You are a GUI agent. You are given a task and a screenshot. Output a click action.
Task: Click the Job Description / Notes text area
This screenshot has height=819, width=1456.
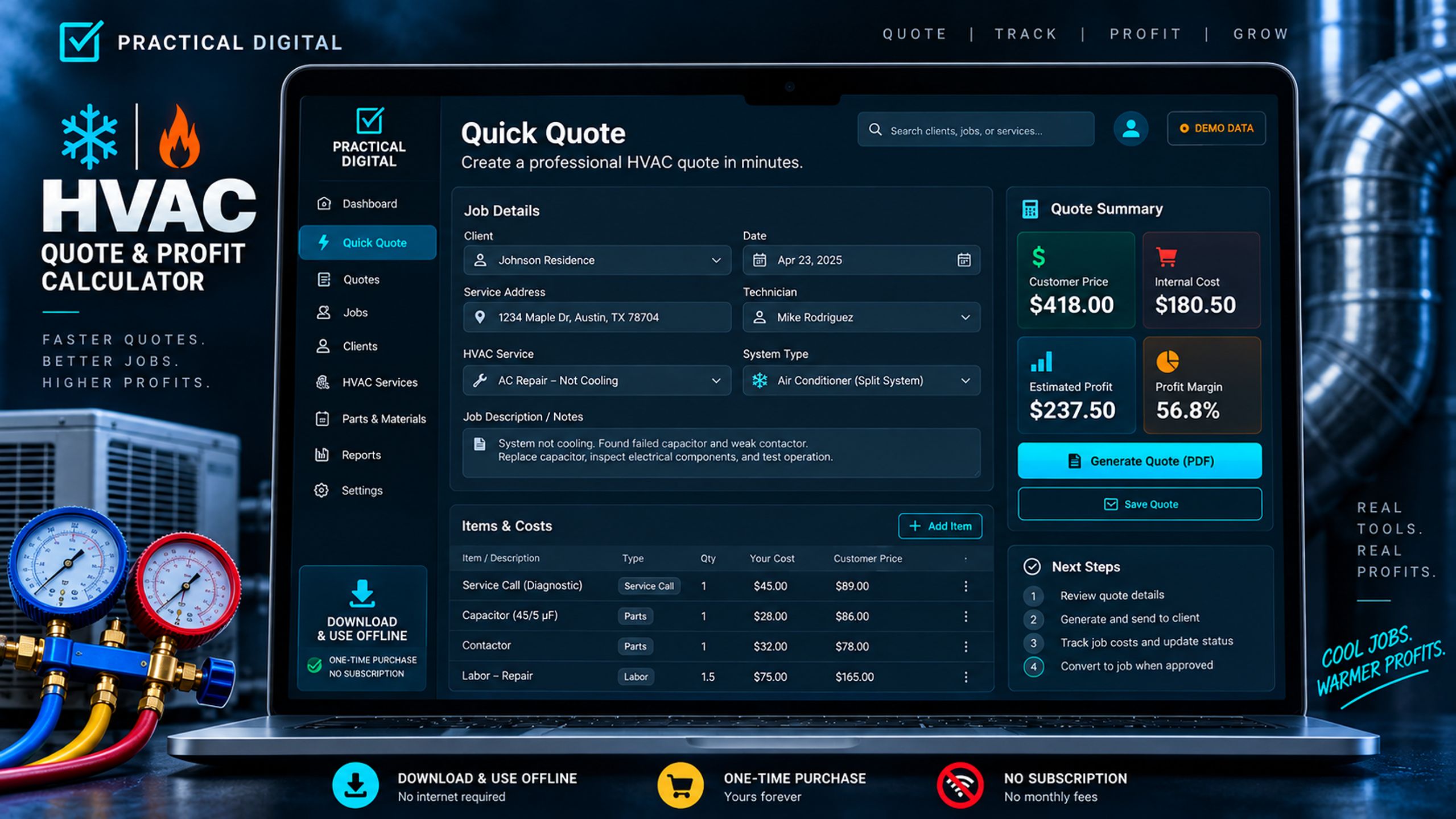pos(721,453)
